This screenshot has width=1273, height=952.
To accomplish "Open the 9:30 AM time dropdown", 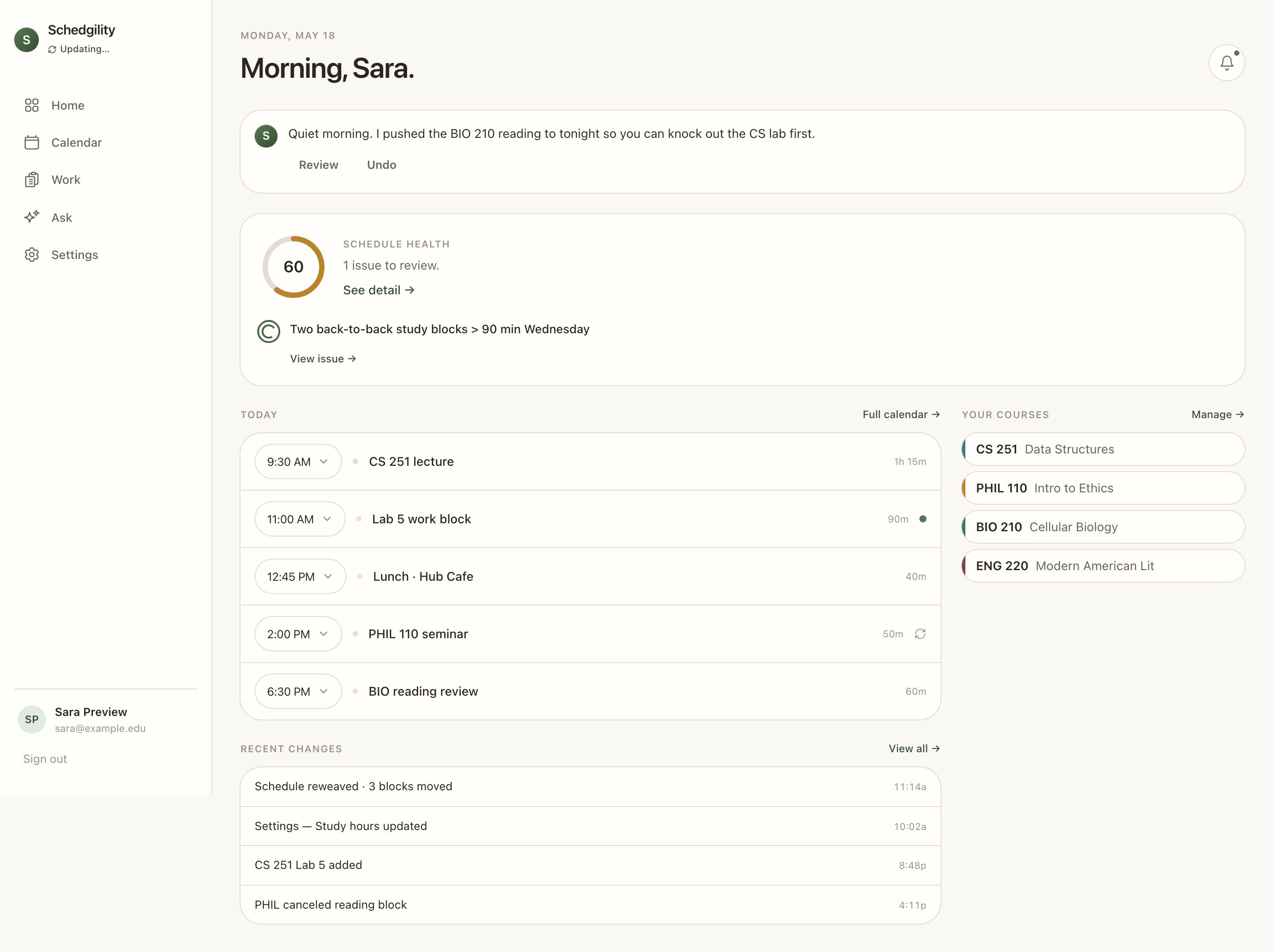I will tap(298, 461).
